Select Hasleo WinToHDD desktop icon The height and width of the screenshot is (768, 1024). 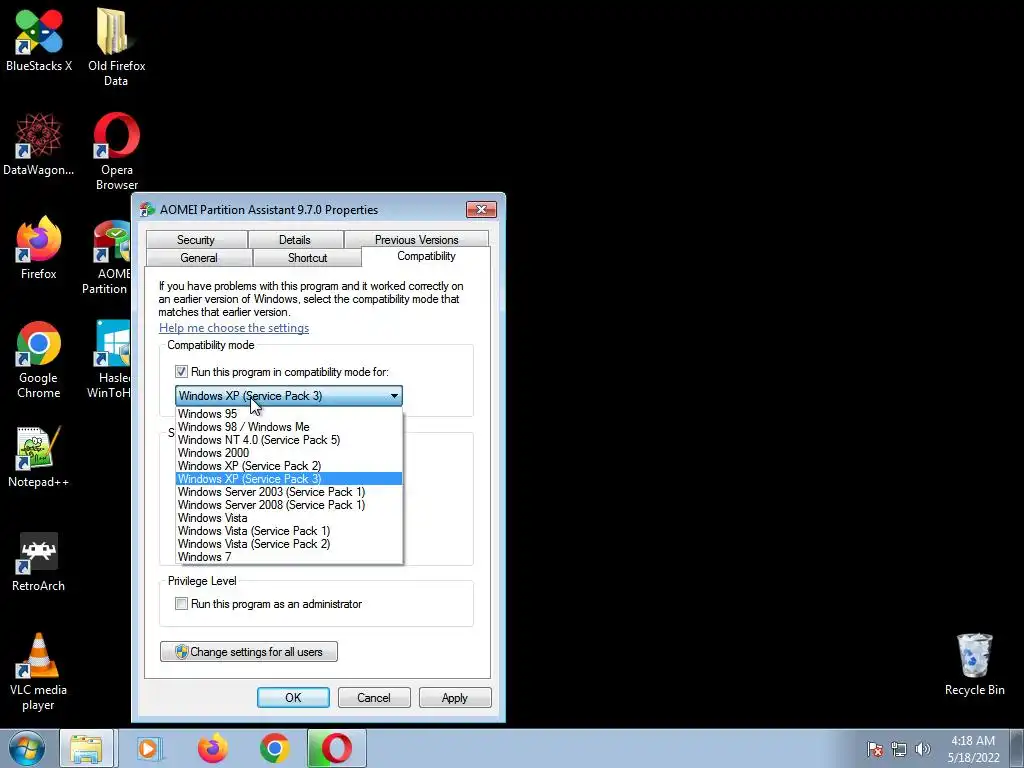(110, 359)
